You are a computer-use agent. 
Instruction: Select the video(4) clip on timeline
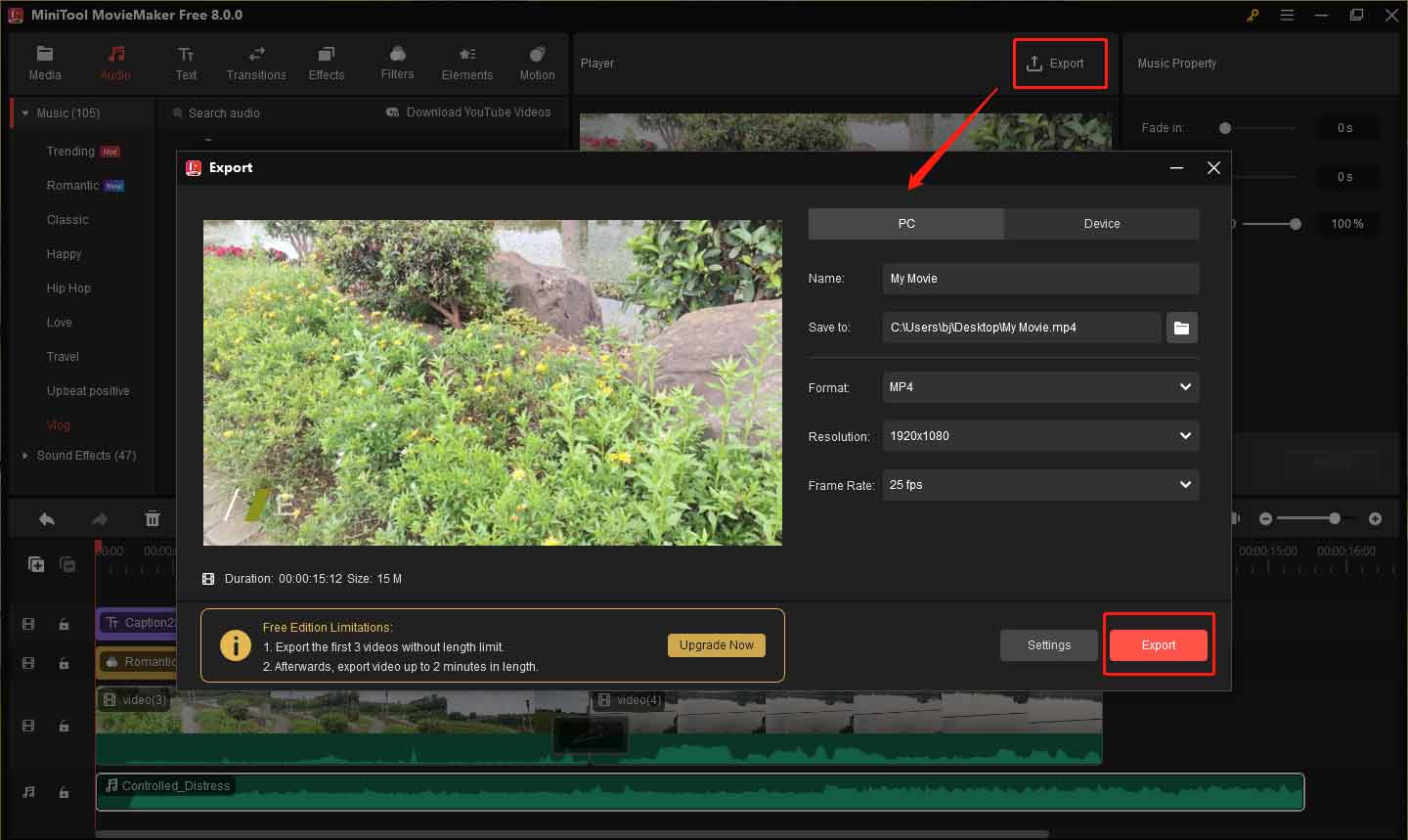tap(847, 728)
